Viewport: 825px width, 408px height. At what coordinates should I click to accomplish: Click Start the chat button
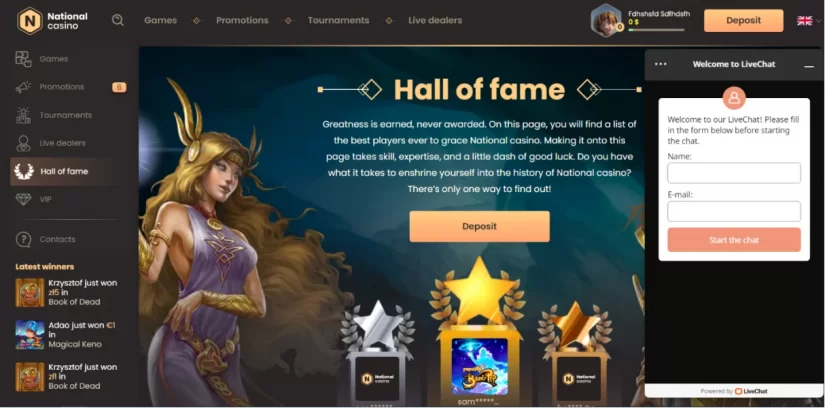pos(734,240)
